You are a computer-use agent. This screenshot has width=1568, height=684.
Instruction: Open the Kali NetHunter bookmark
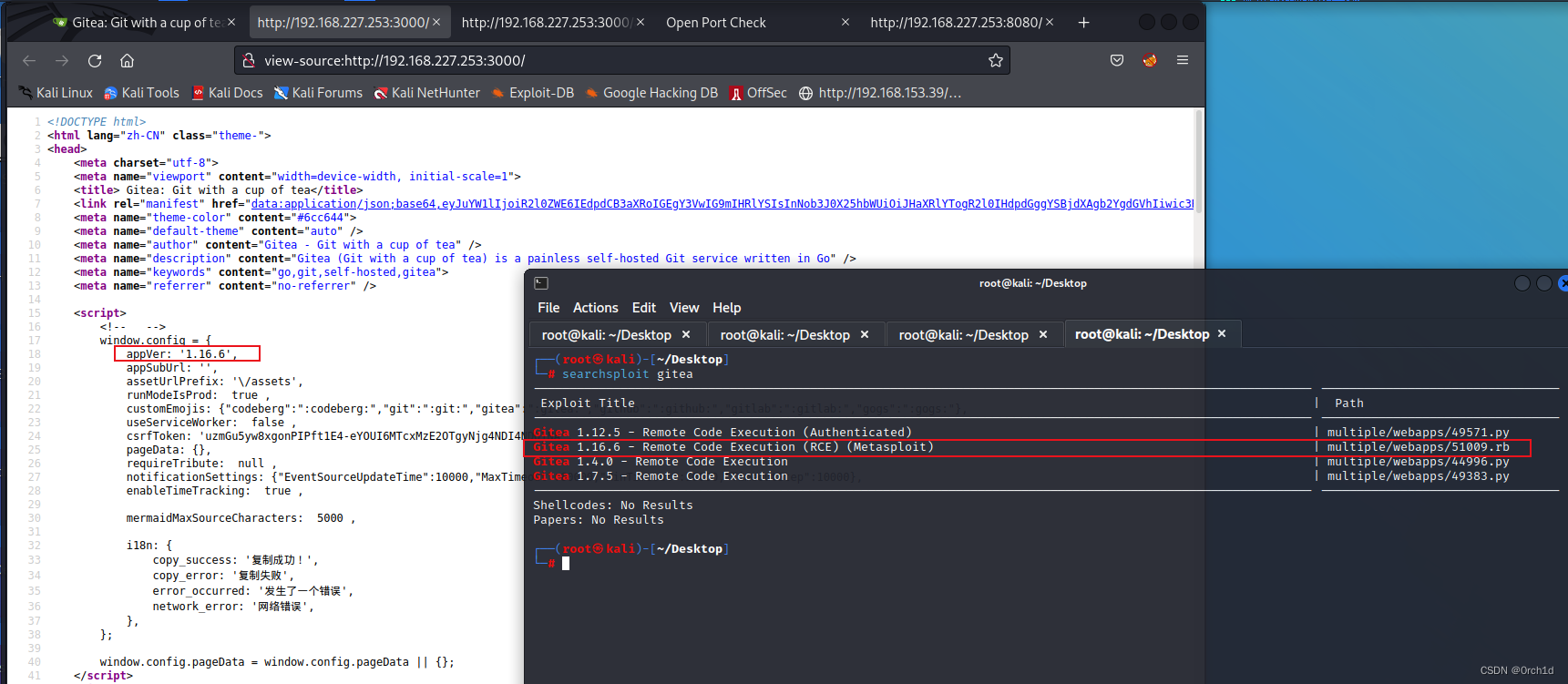[x=426, y=93]
